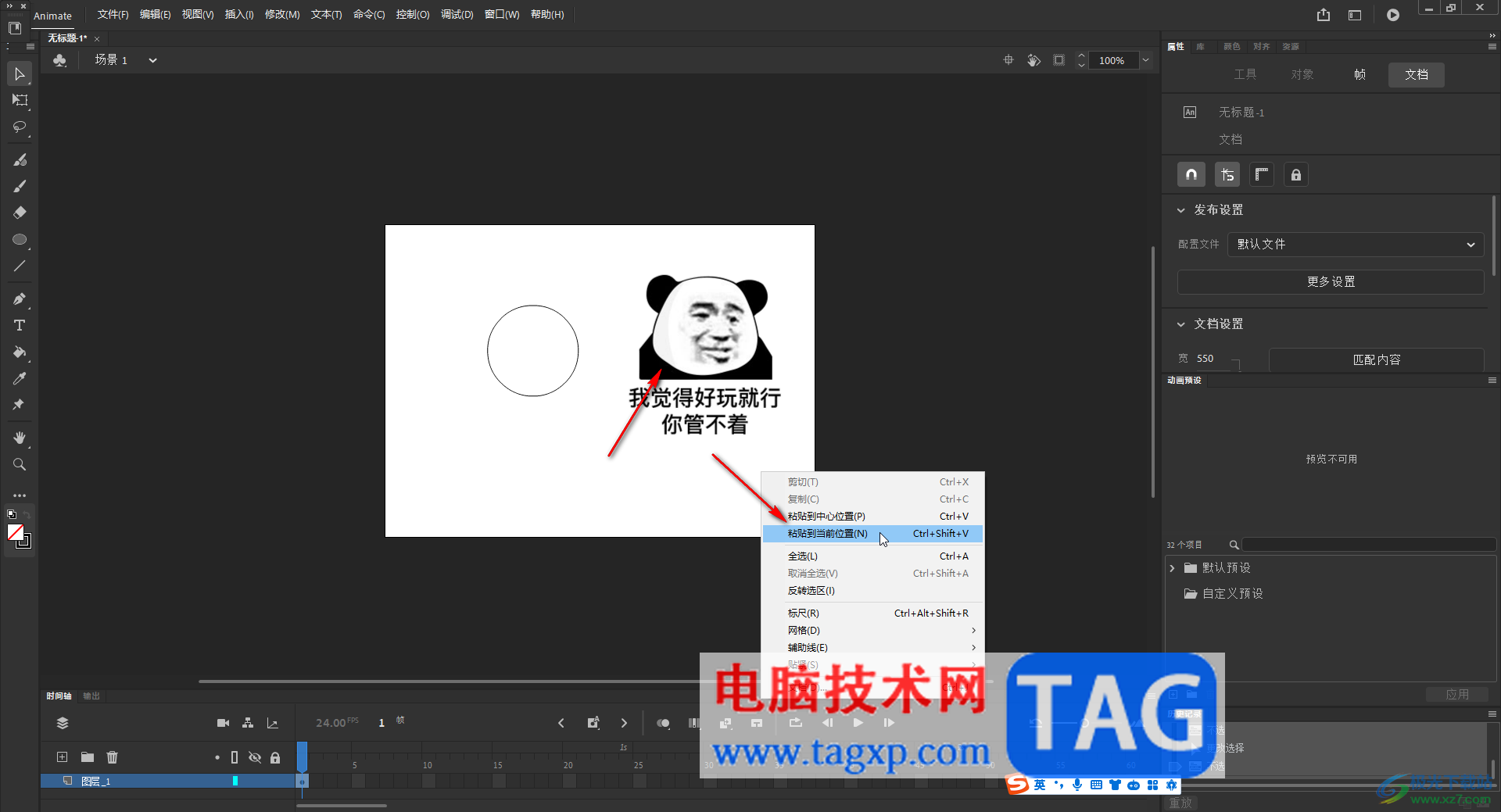Select the Pen tool

[20, 299]
